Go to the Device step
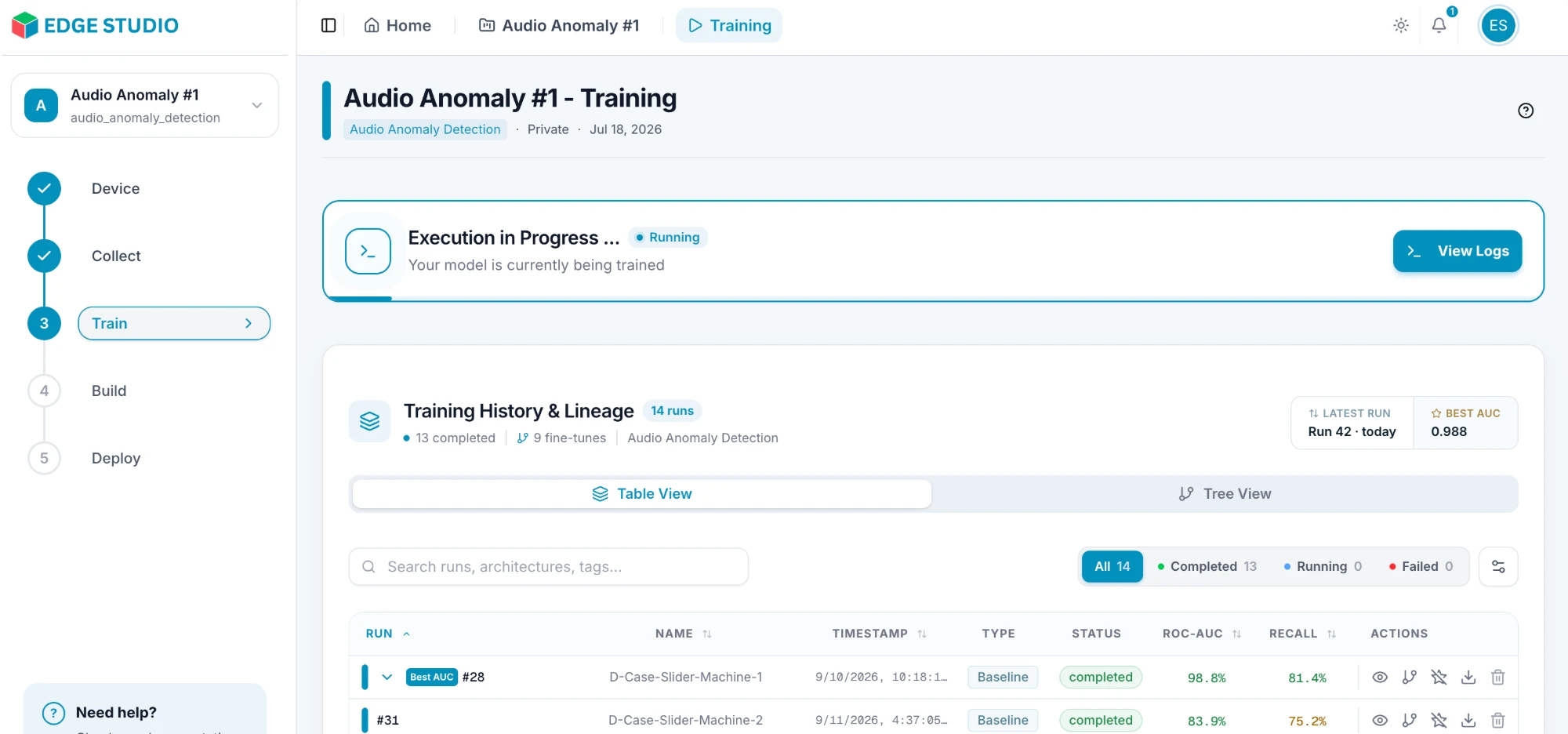This screenshot has width=1568, height=734. (115, 188)
